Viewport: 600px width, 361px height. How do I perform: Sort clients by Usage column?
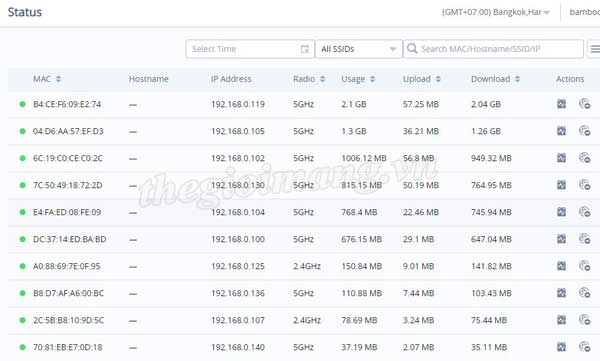point(372,79)
